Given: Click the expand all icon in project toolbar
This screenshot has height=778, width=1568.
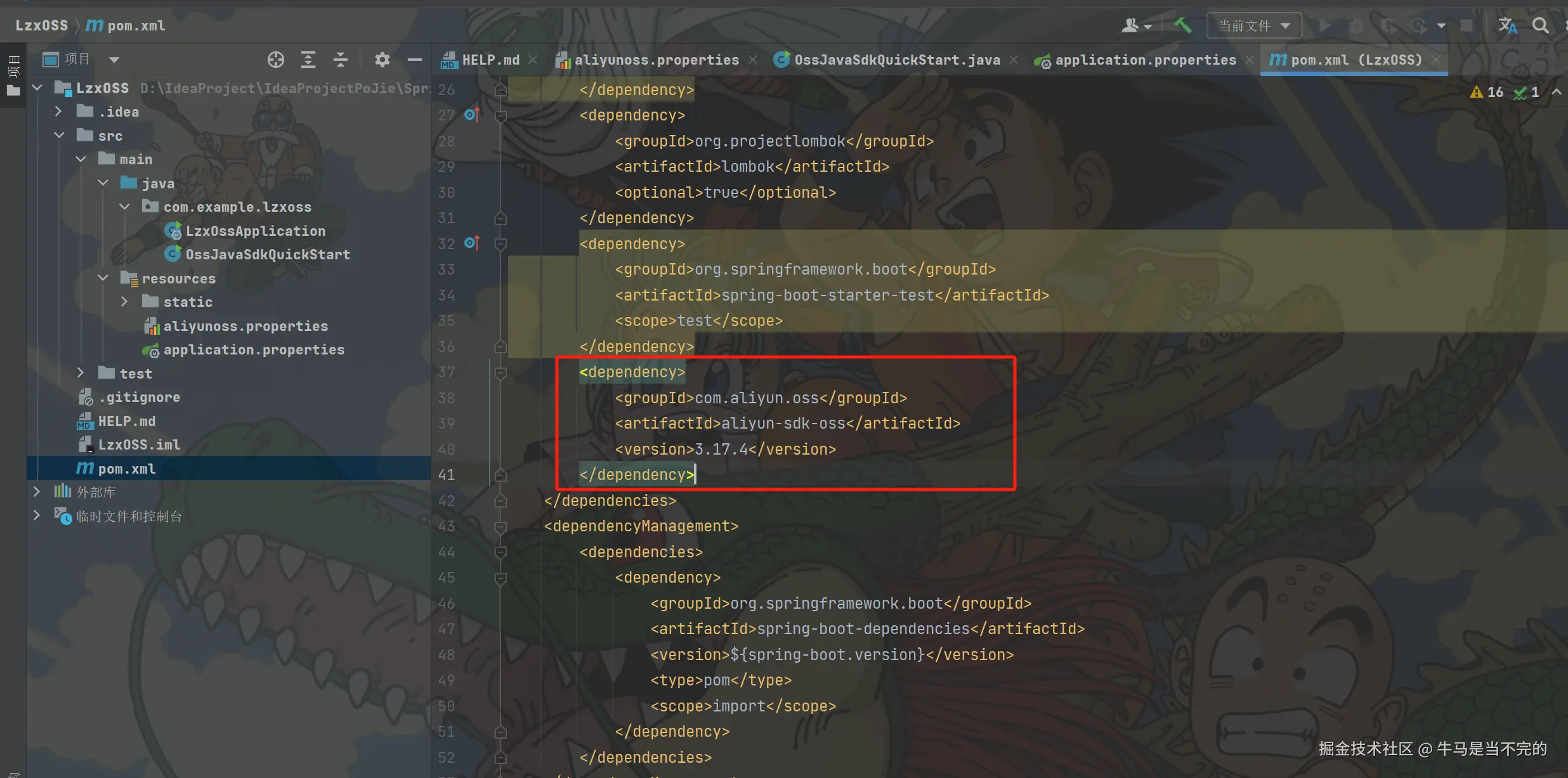Looking at the screenshot, I should 308,60.
